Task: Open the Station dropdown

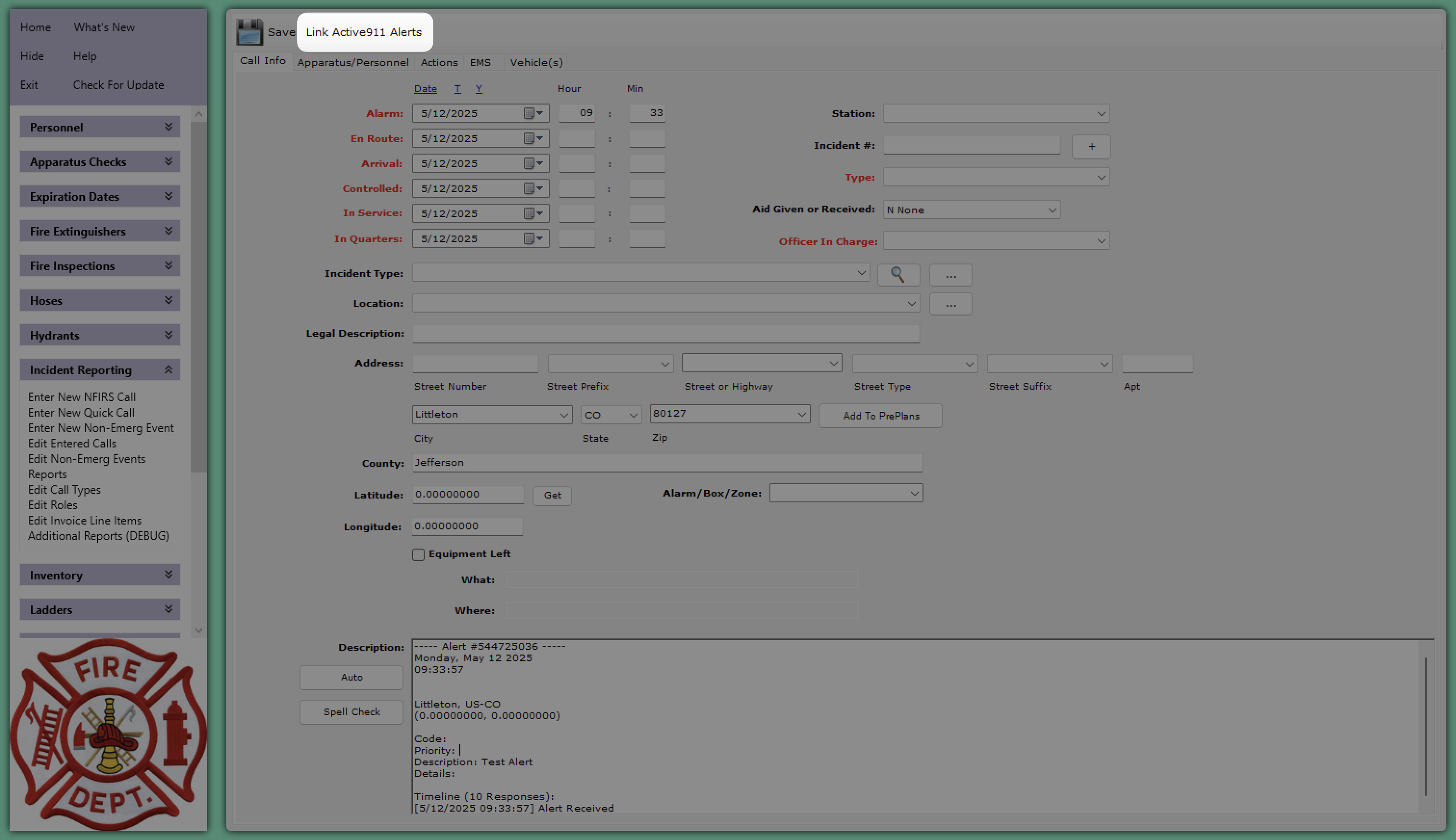Action: [996, 114]
